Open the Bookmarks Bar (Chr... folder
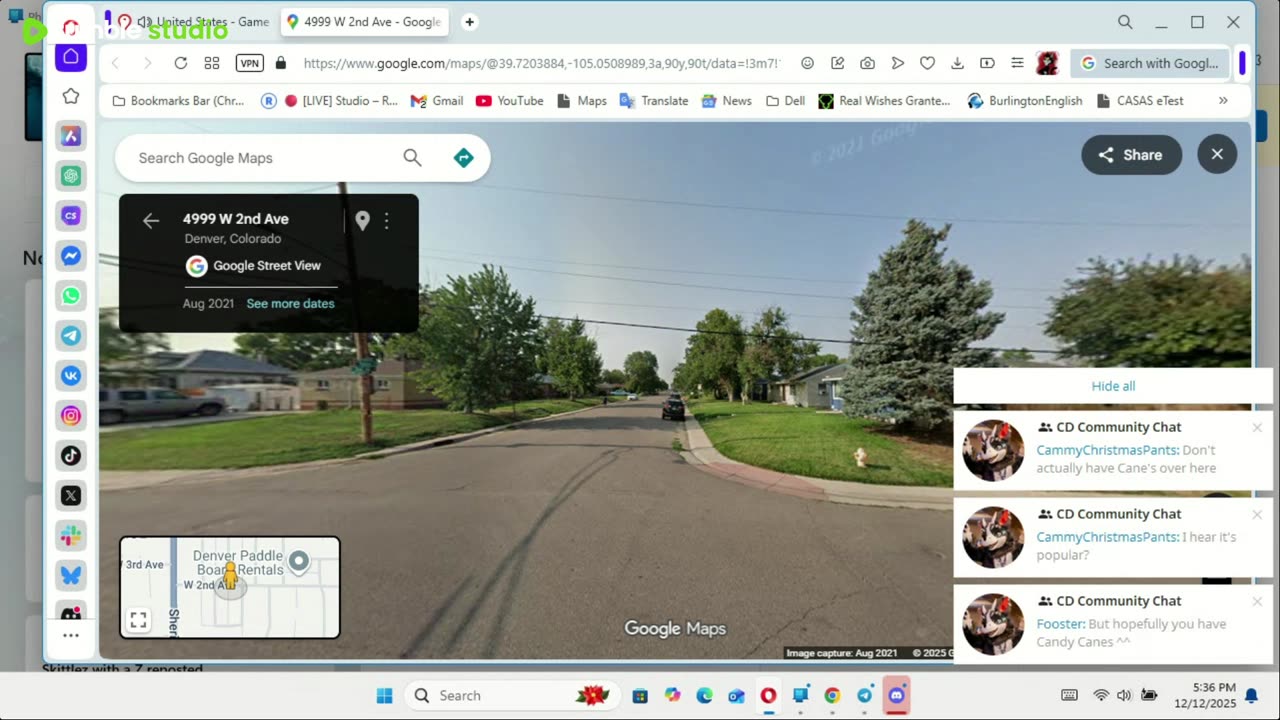The image size is (1280, 720). (x=178, y=101)
